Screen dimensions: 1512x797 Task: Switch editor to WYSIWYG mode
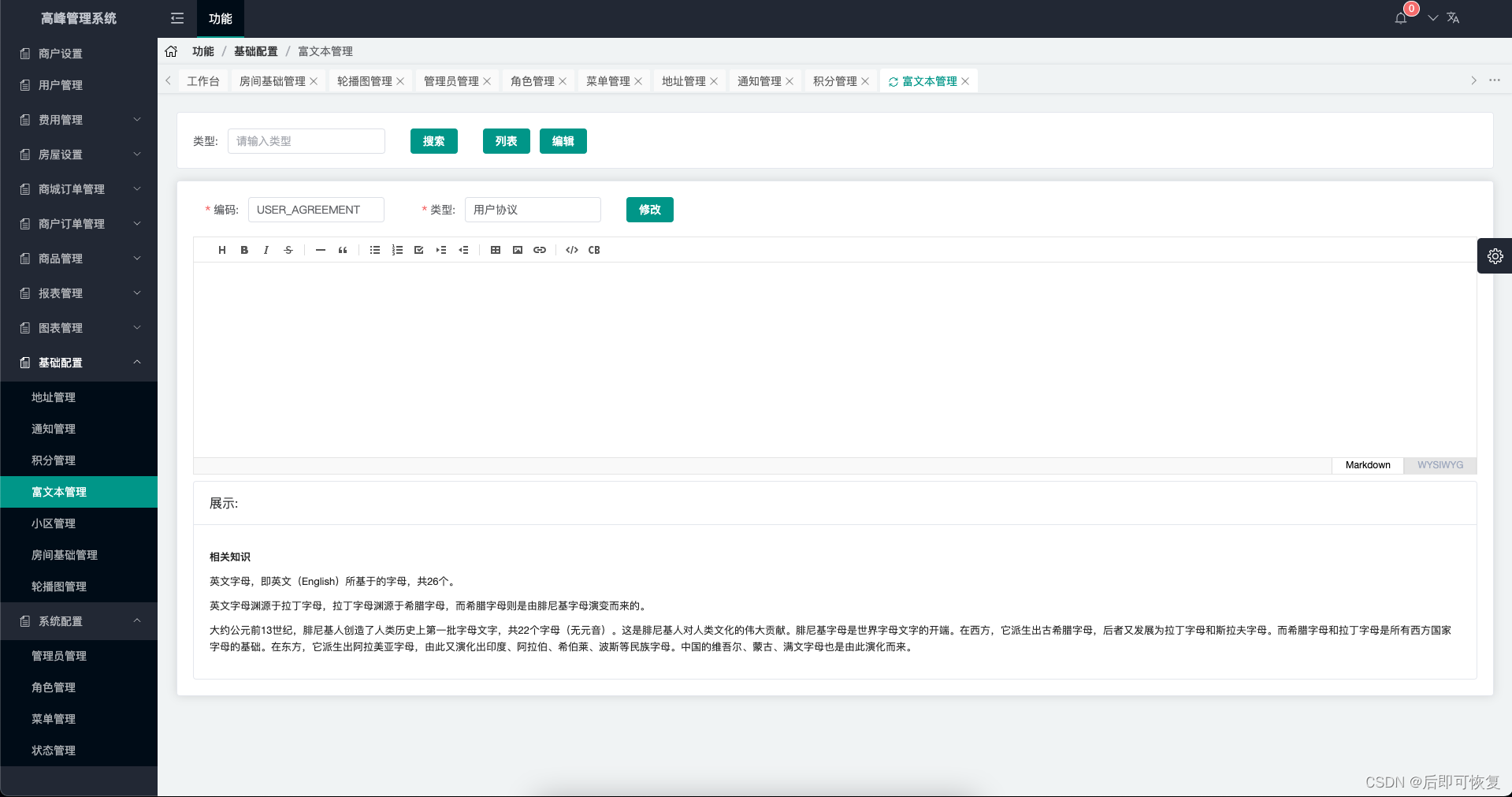point(1440,465)
